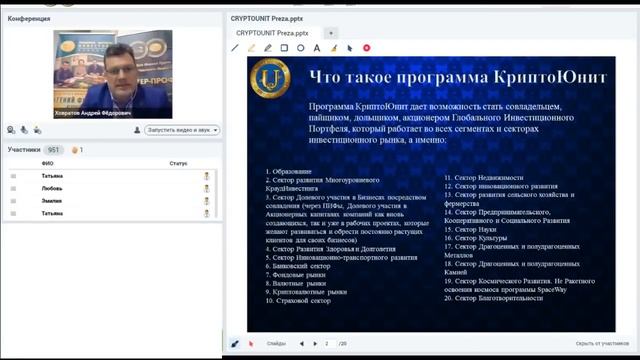
Task: Click the 'Конференция' panel header
Action: 29,19
